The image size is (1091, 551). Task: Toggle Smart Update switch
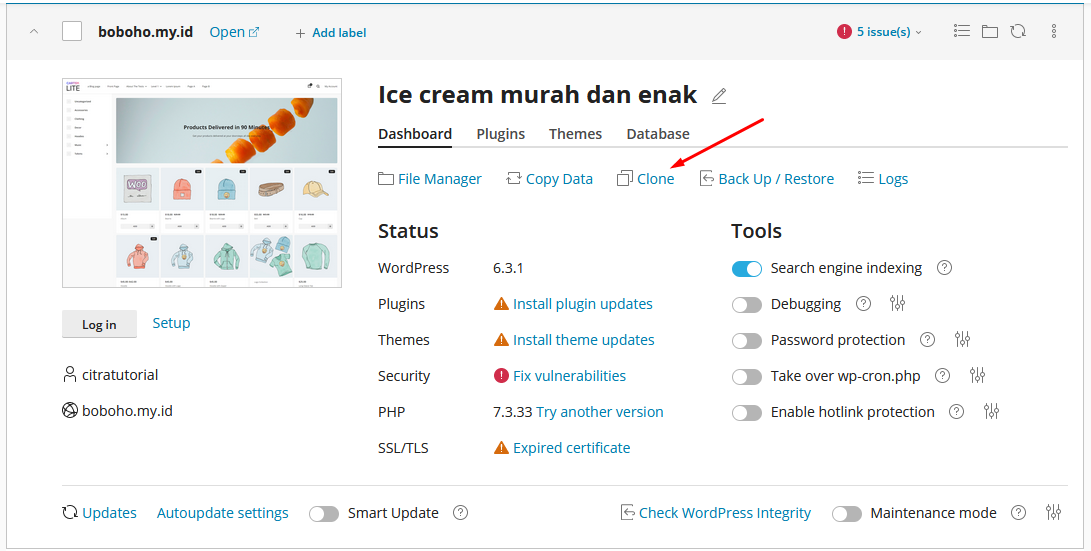(324, 514)
